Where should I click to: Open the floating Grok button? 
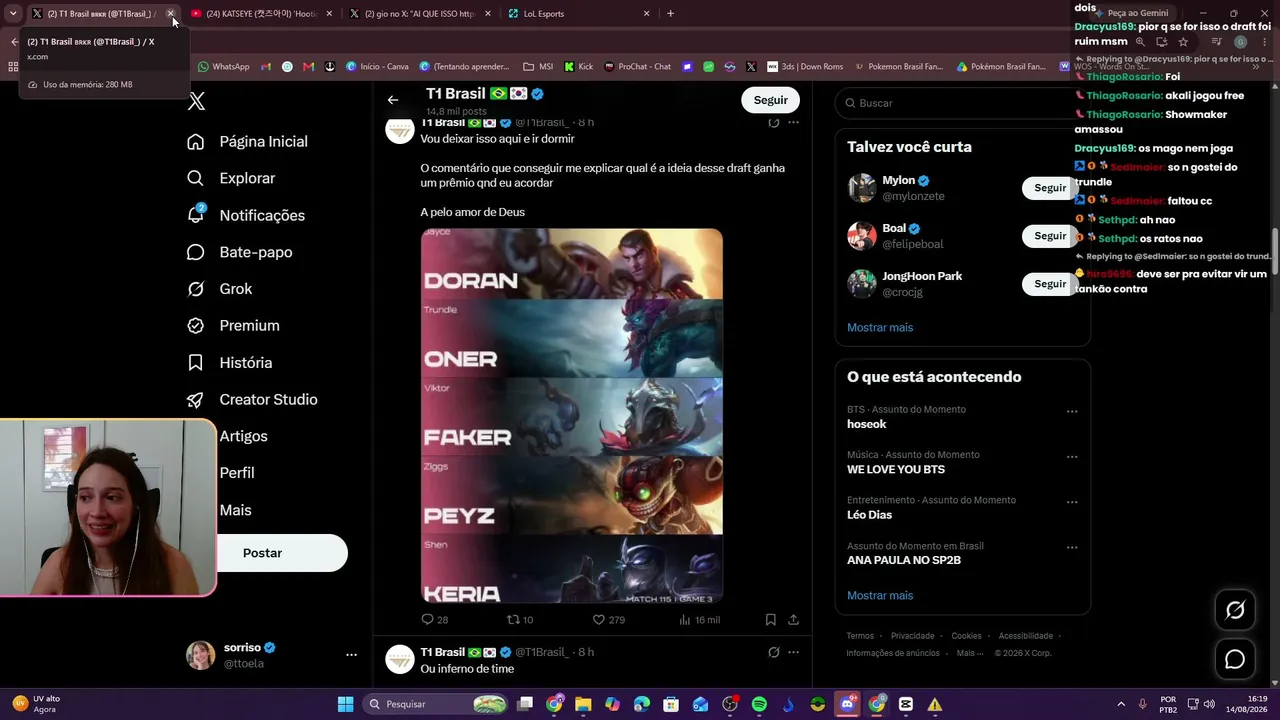[x=1235, y=610]
